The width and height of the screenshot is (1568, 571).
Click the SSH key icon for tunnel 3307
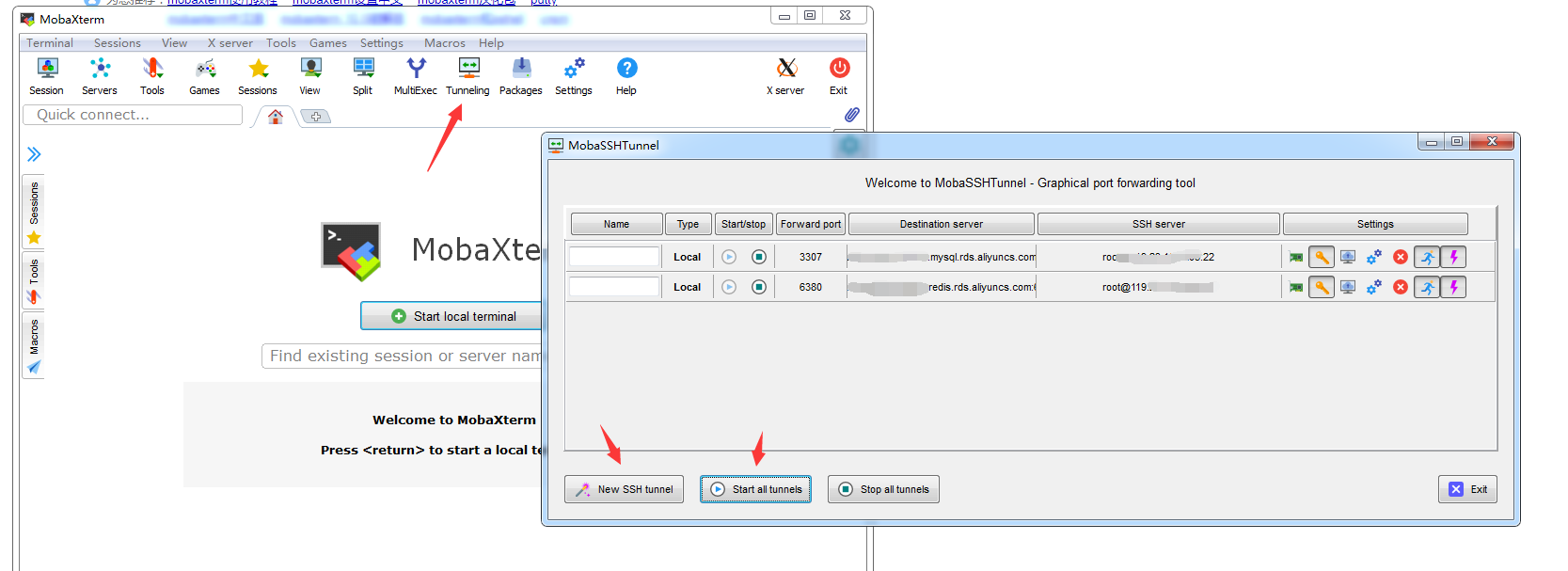pos(1322,257)
